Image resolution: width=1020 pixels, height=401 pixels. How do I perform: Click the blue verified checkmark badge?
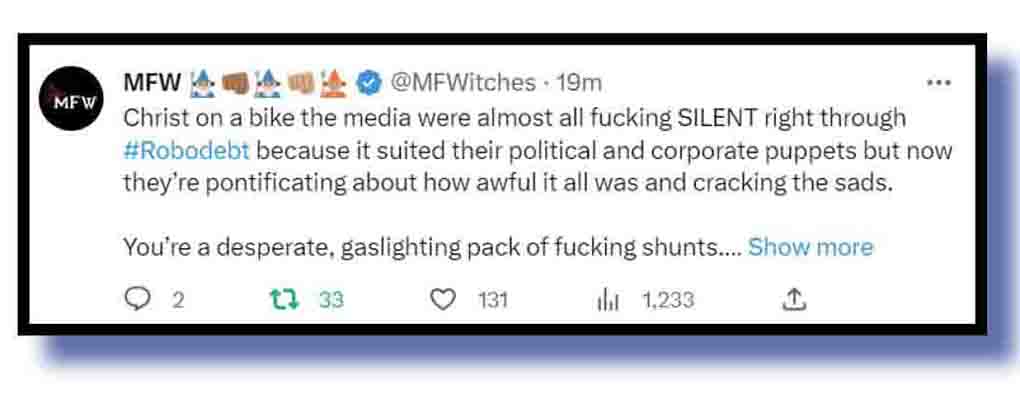pyautogui.click(x=369, y=82)
